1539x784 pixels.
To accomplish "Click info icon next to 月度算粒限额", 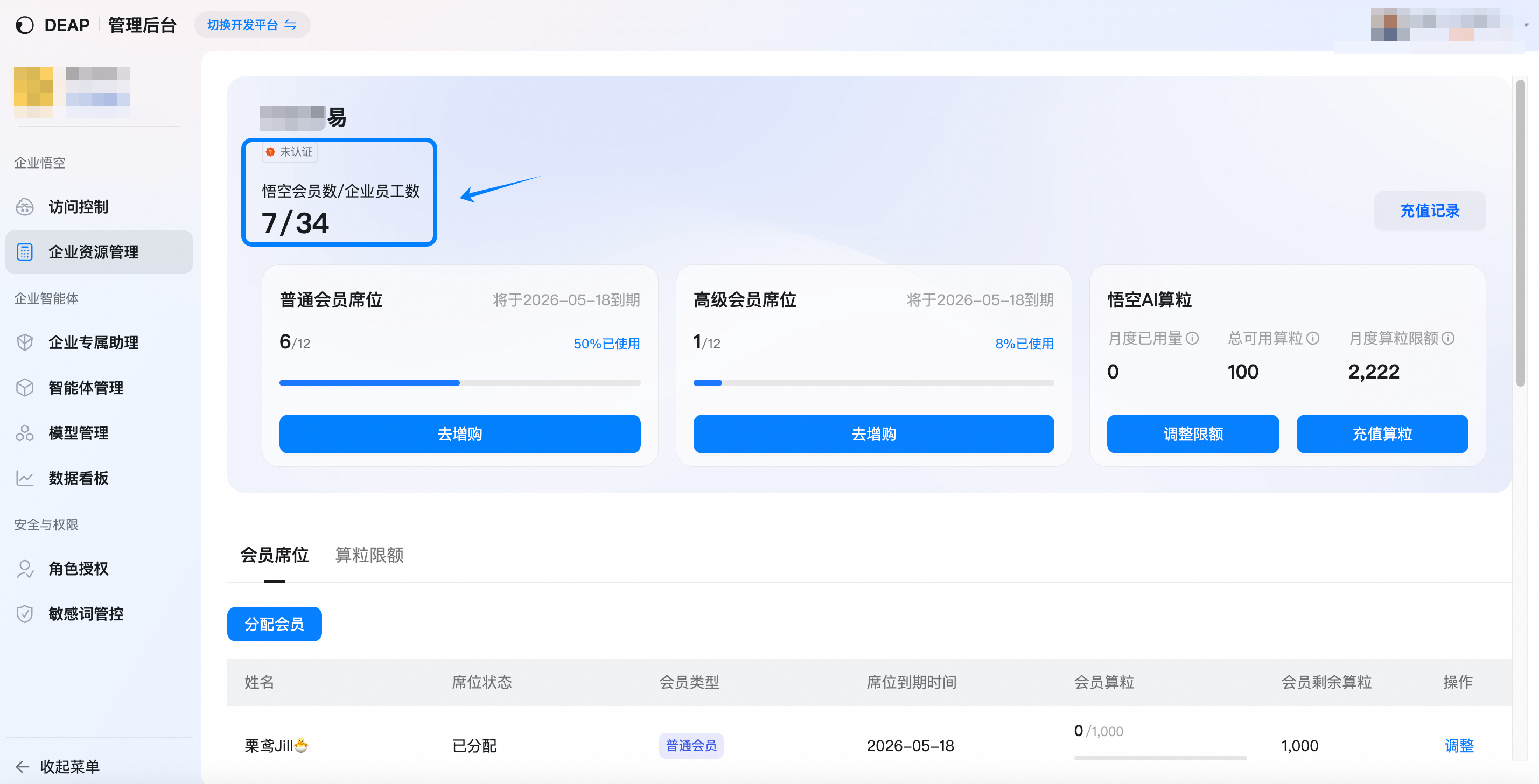I will (1448, 339).
